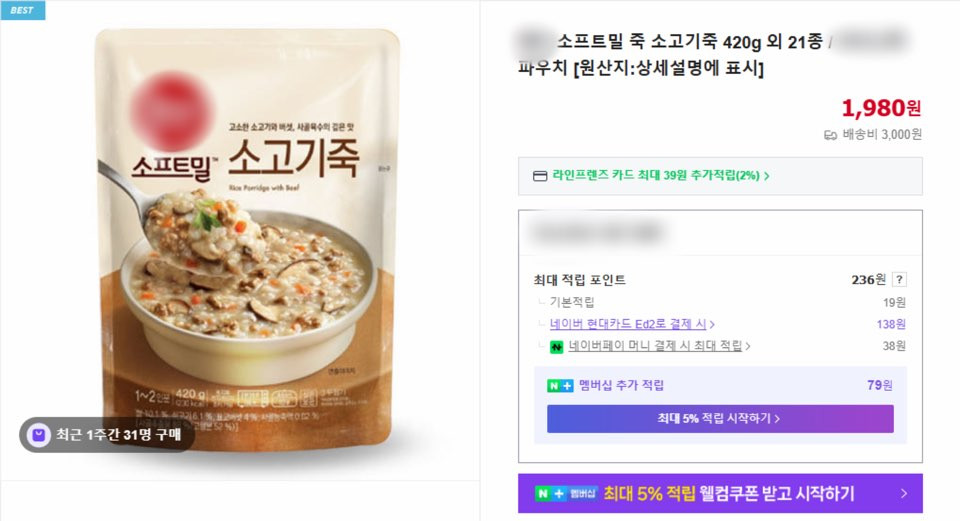
Task: Expand the chevron after the 현대카드 Ed2 link
Action: [x=712, y=324]
